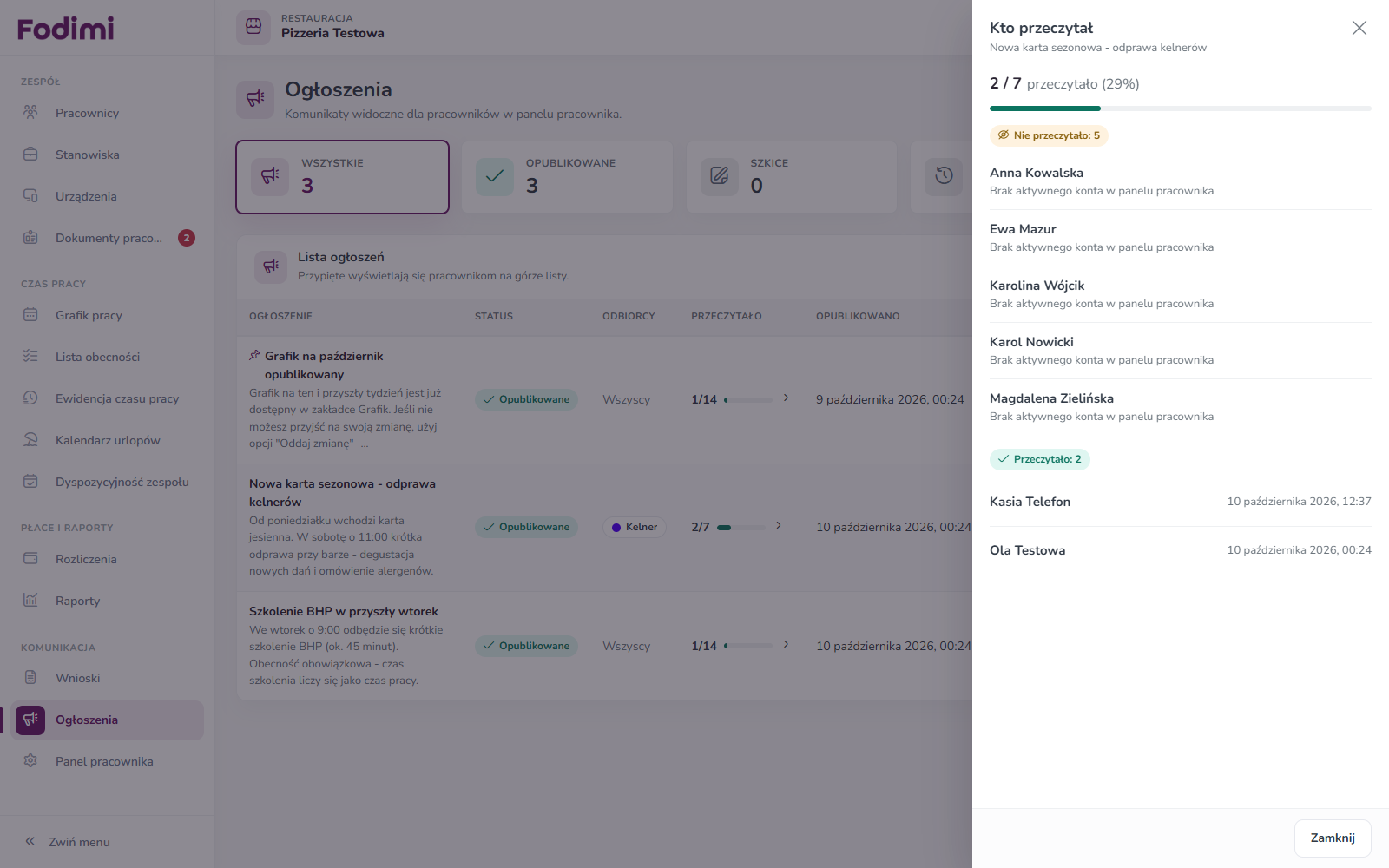Click the Raporty chart icon
Viewport: 1389px width, 868px height.
30,601
